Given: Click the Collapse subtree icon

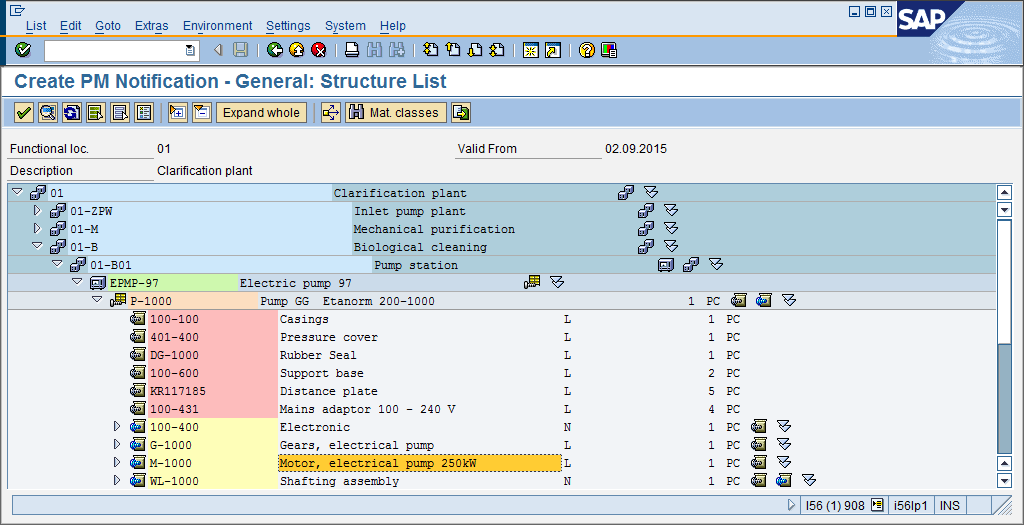Looking at the screenshot, I should (202, 113).
